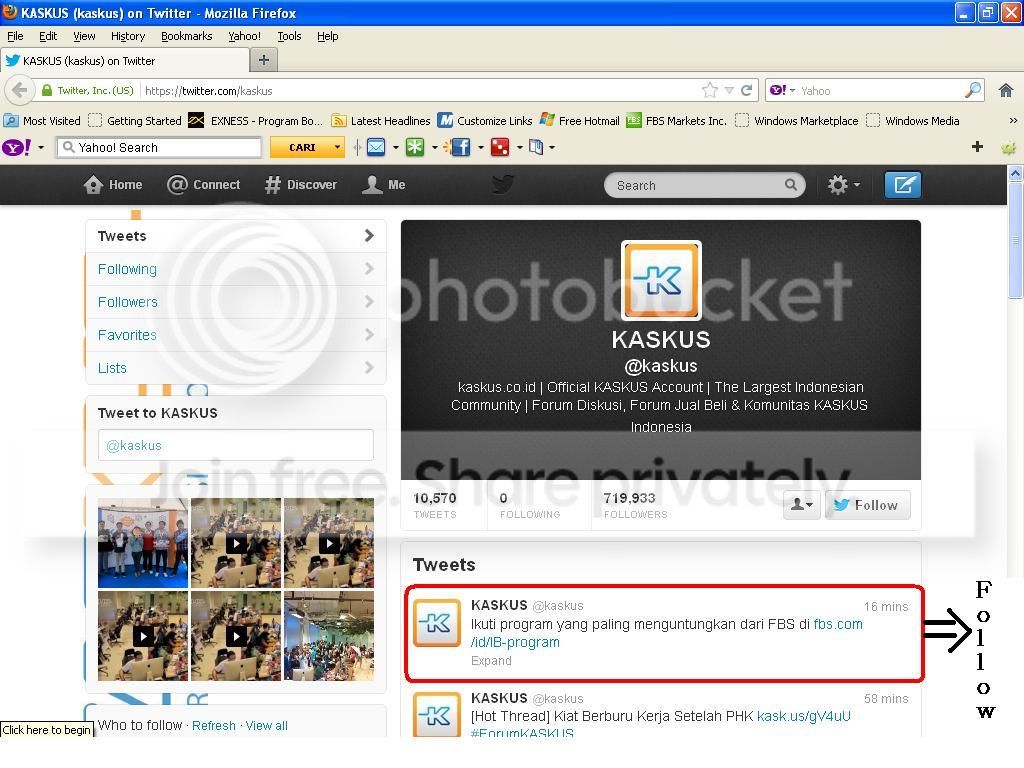This screenshot has height=768, width=1024.
Task: Click the red dice icon in toolbar
Action: click(500, 148)
